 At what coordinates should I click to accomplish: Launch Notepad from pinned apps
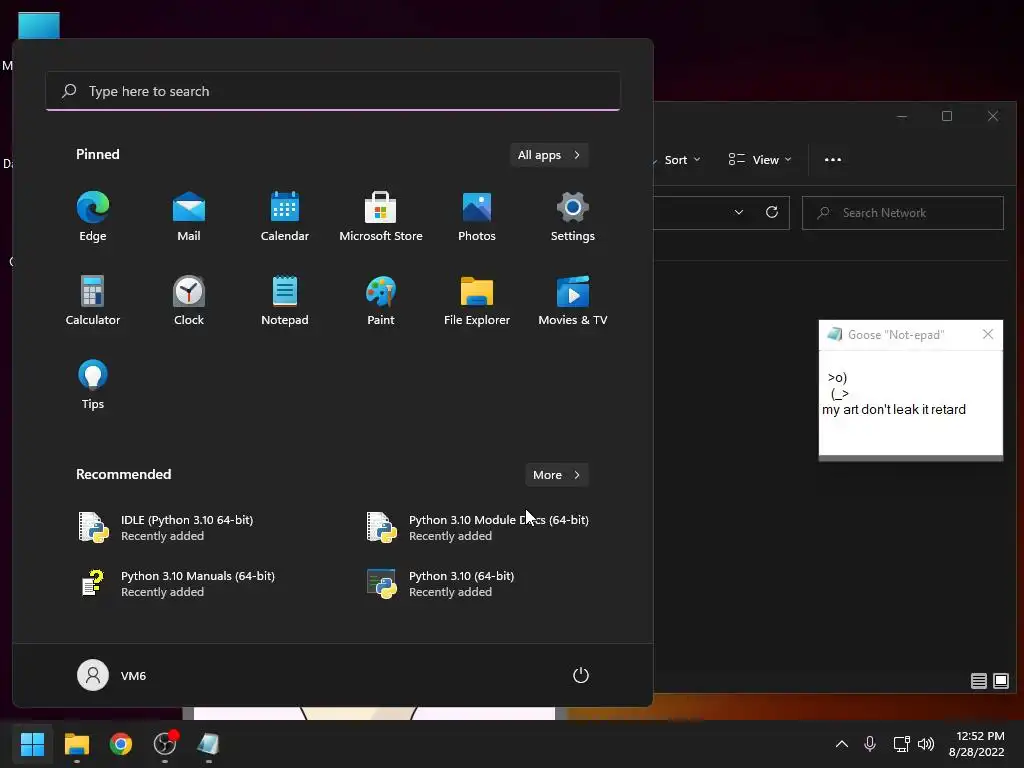pos(285,300)
